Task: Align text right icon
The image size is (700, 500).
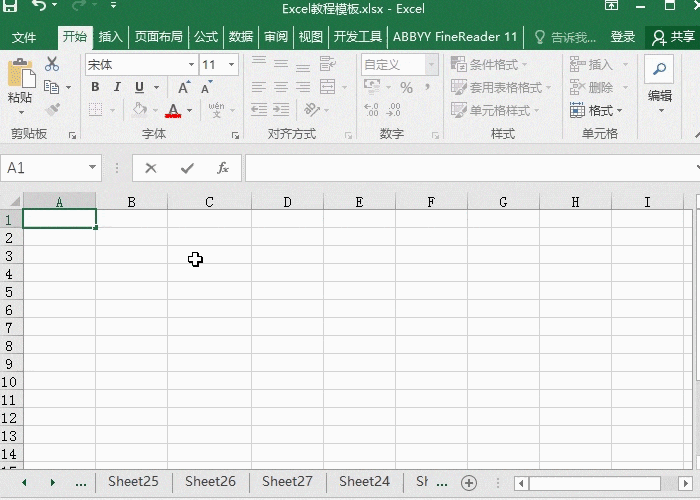Action: click(x=303, y=87)
